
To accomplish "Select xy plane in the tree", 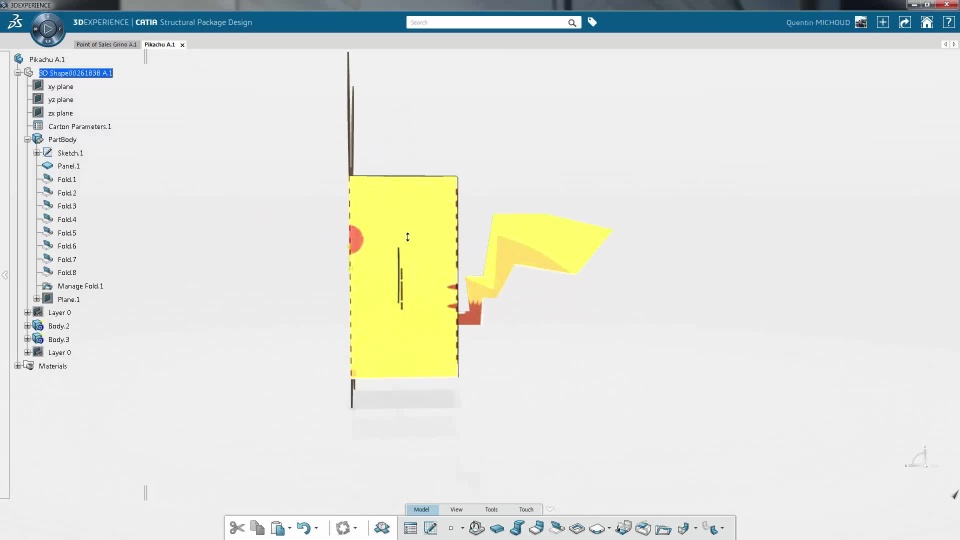I will pos(61,86).
